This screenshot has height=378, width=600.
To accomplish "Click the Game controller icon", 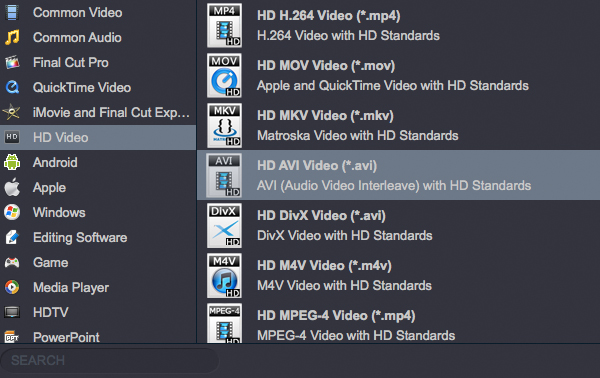I will (x=12, y=262).
